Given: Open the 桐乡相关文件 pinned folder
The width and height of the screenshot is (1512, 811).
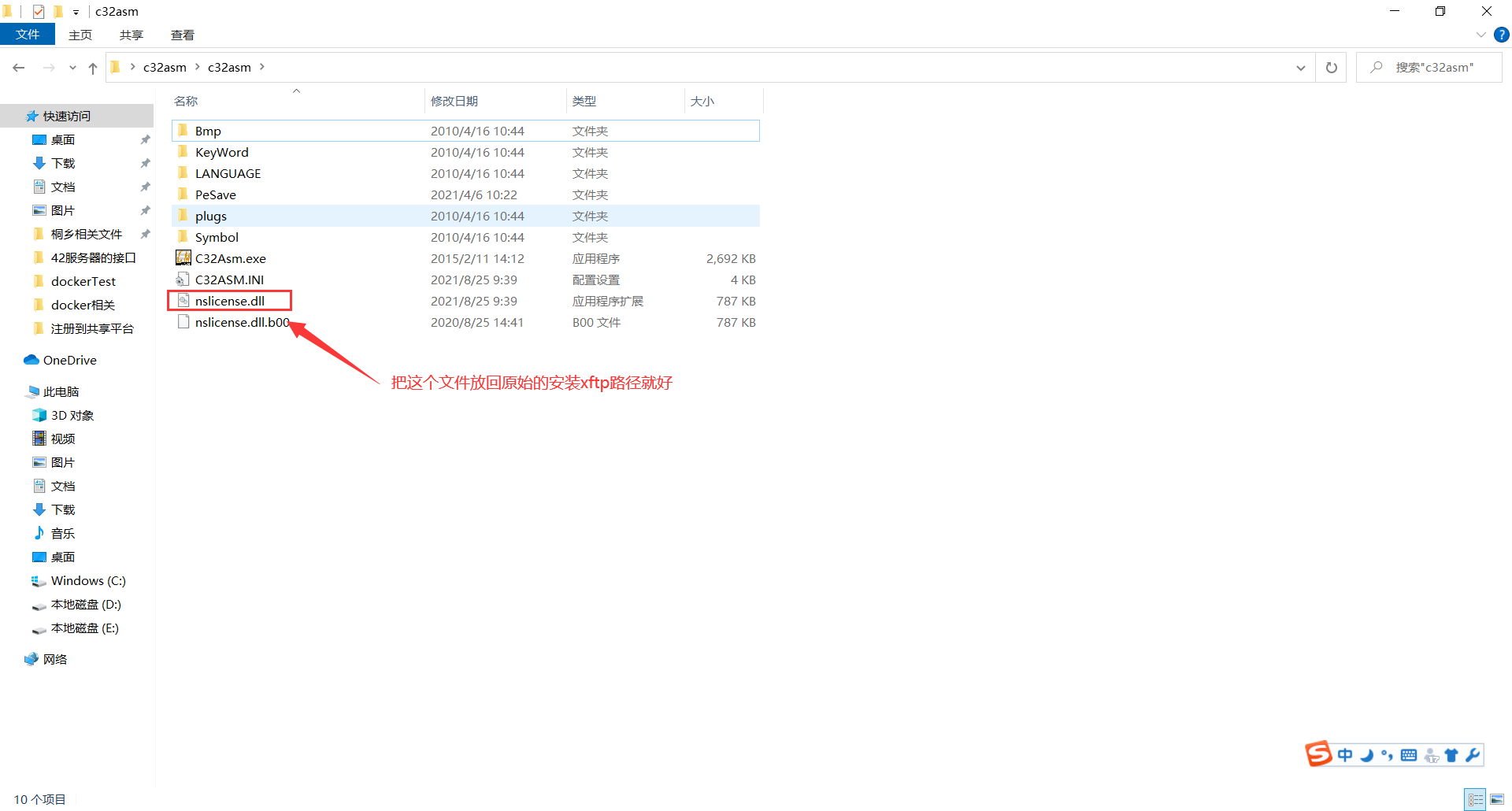Looking at the screenshot, I should (87, 234).
